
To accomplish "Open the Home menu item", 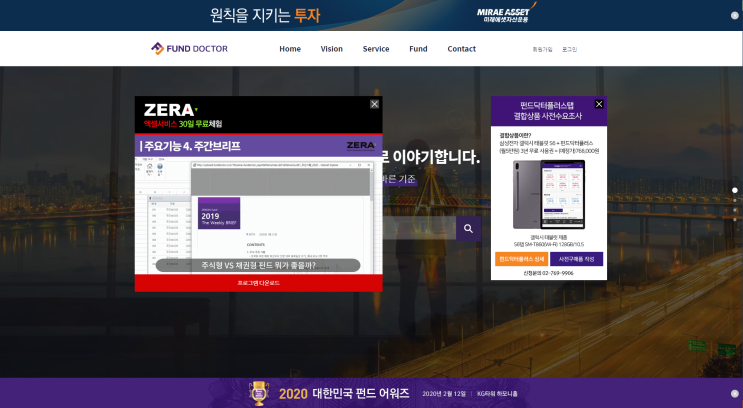I will (x=290, y=49).
